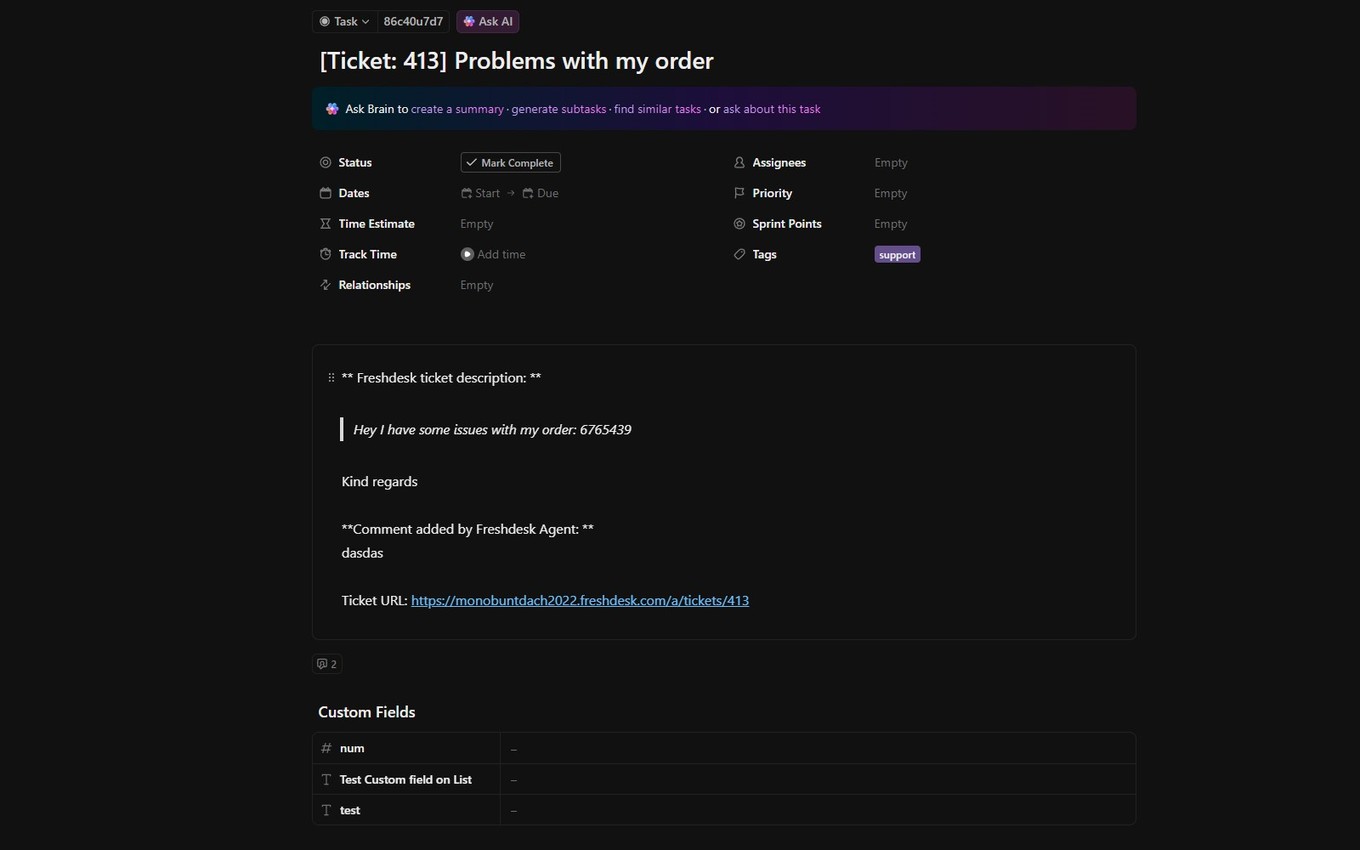The width and height of the screenshot is (1360, 850).
Task: Click the calendar icon next to Due
Action: [528, 193]
